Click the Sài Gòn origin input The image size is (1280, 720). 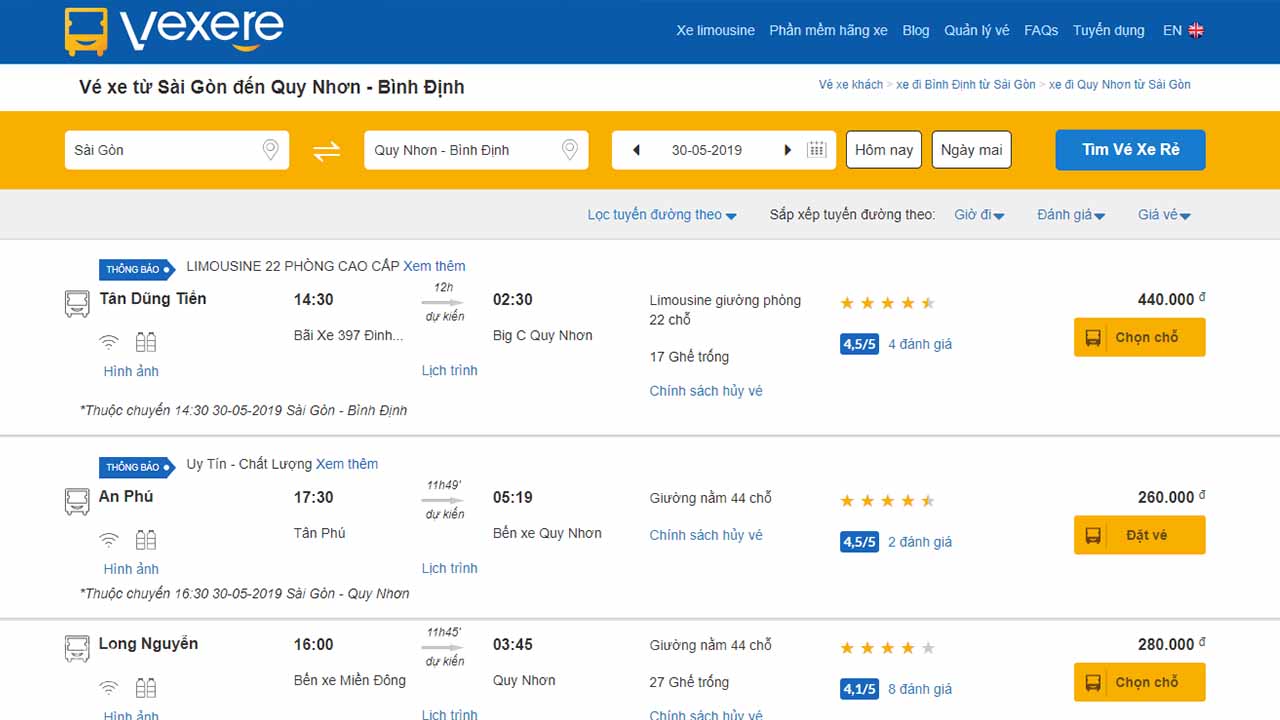pyautogui.click(x=177, y=150)
